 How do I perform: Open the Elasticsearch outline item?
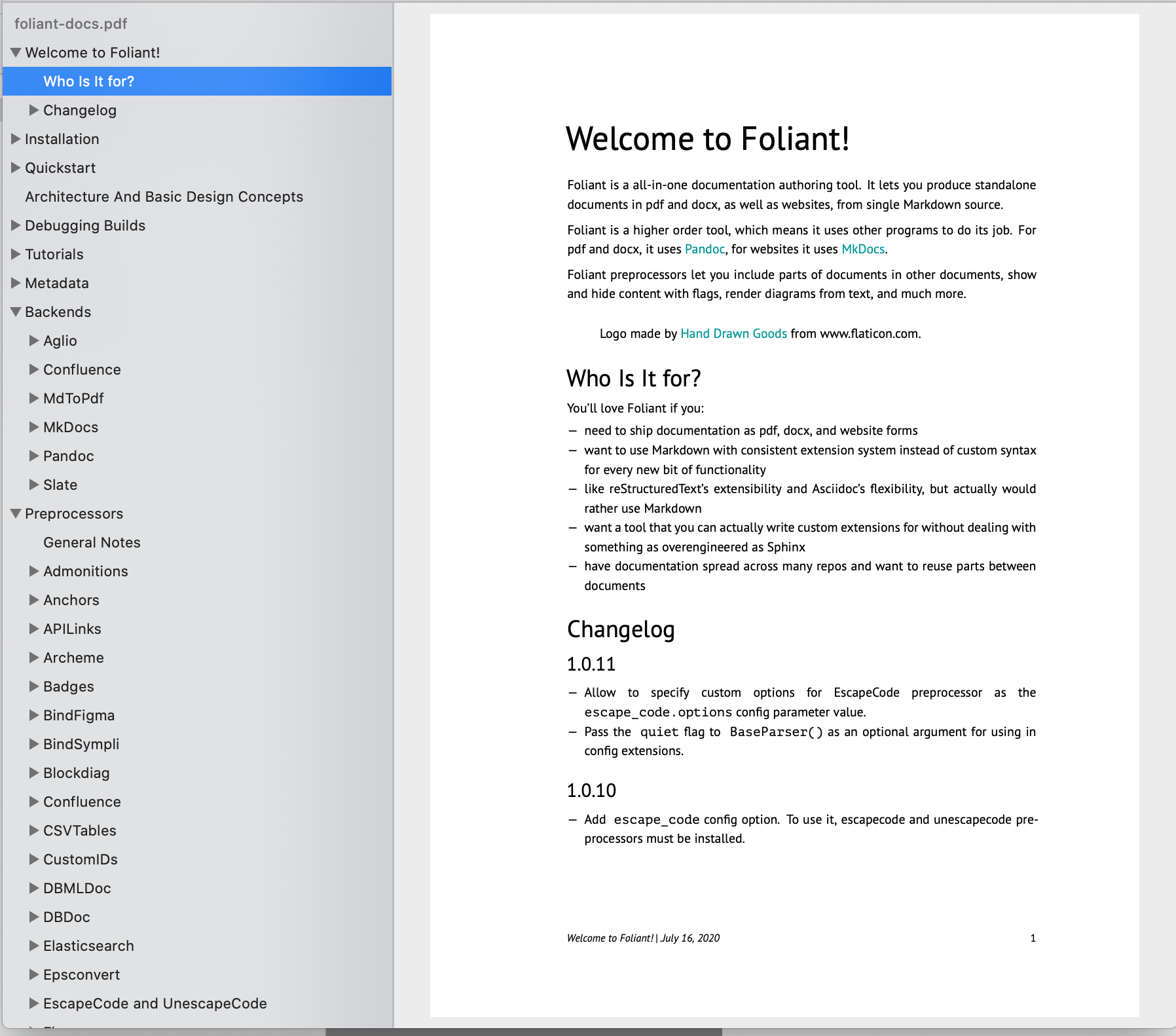point(88,946)
